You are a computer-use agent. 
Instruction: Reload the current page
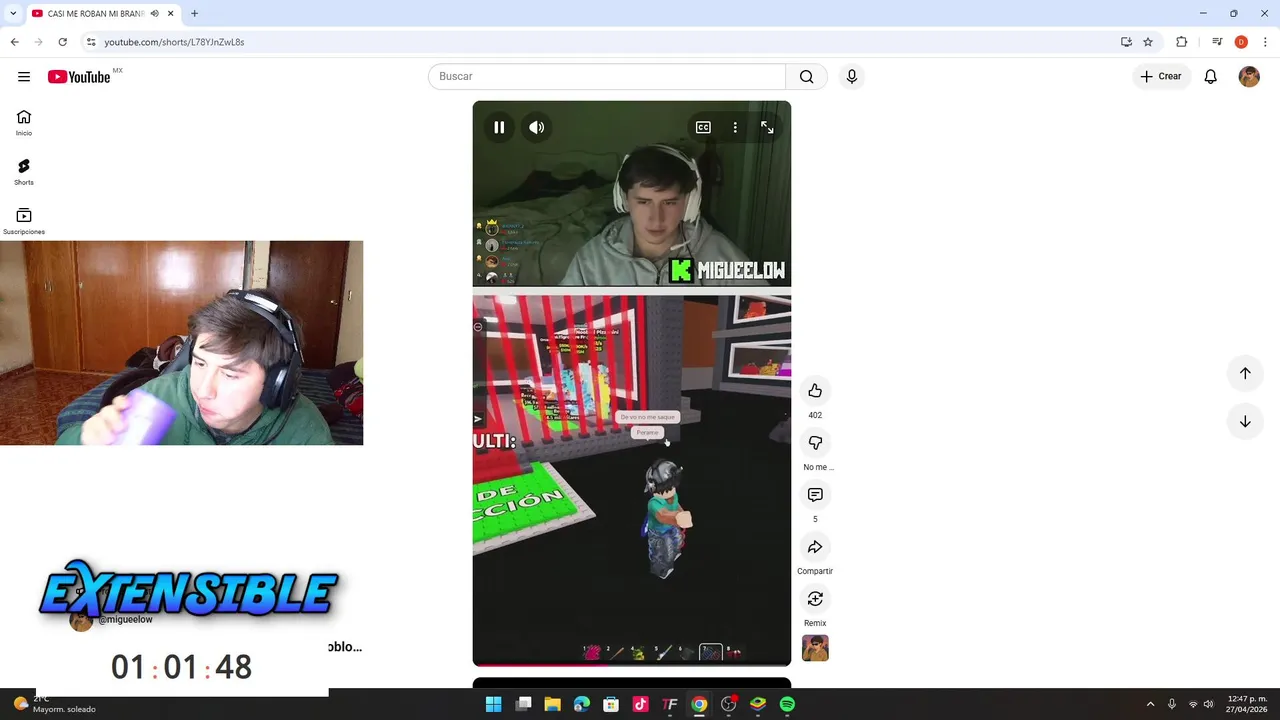point(62,42)
